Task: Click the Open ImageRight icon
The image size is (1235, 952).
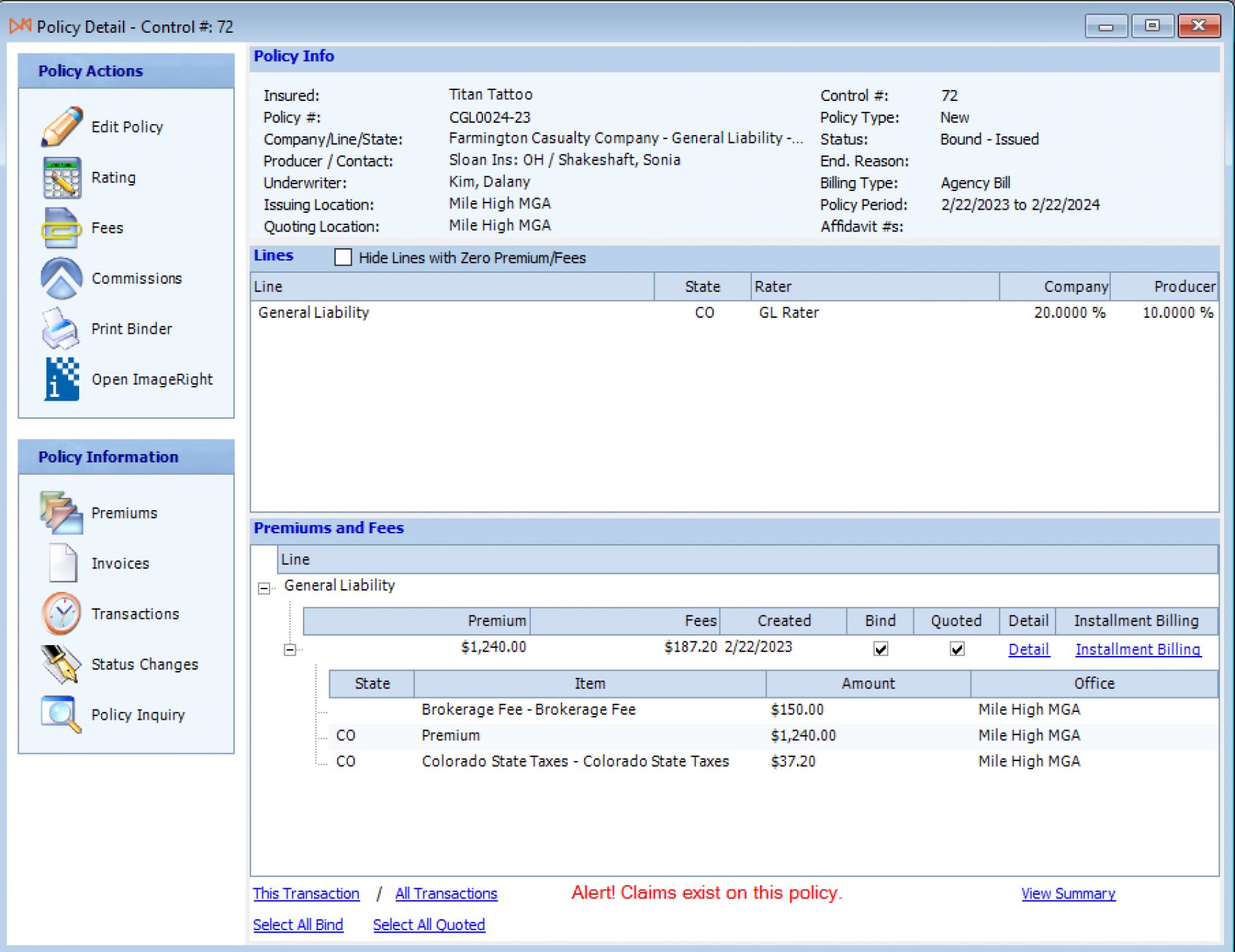Action: click(62, 379)
